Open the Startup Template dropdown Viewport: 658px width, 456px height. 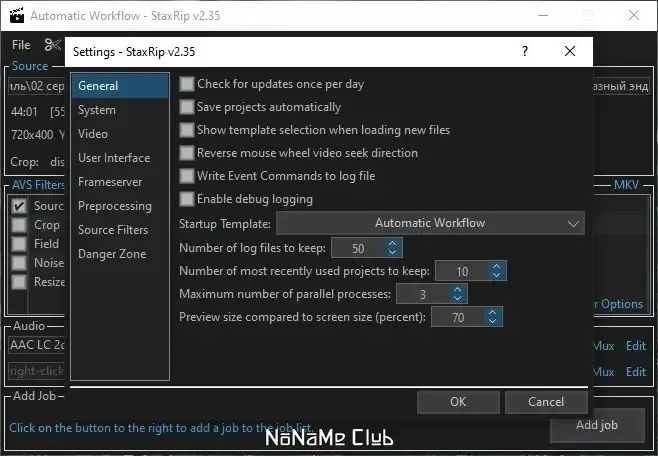coord(430,223)
